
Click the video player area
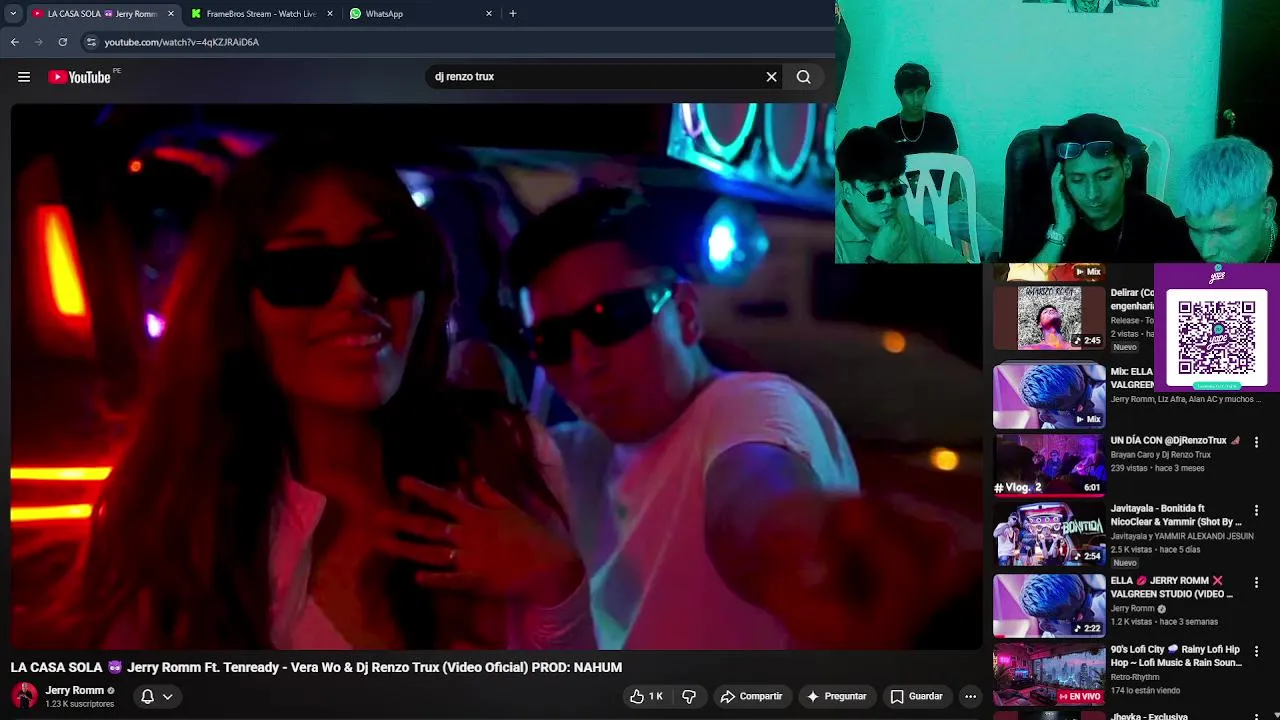click(497, 377)
